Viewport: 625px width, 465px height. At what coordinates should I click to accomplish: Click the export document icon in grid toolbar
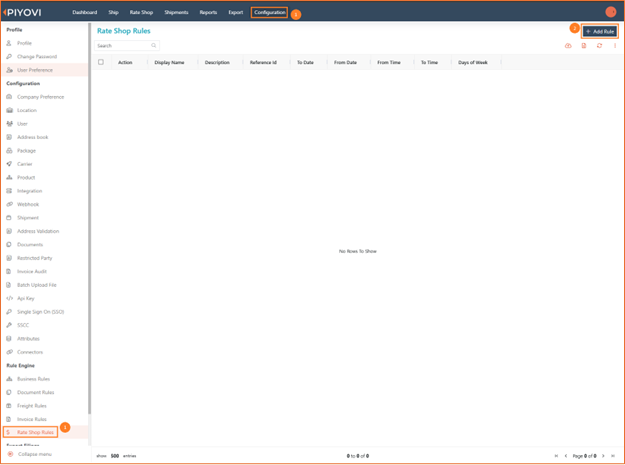584,46
